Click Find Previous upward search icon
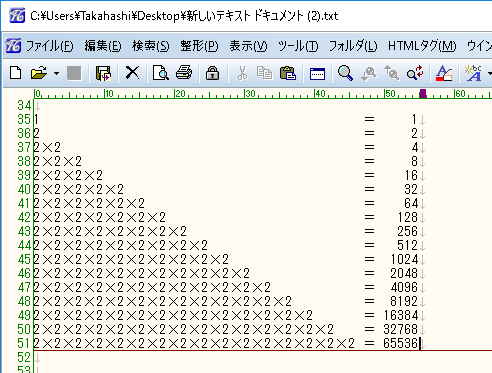 [391, 73]
